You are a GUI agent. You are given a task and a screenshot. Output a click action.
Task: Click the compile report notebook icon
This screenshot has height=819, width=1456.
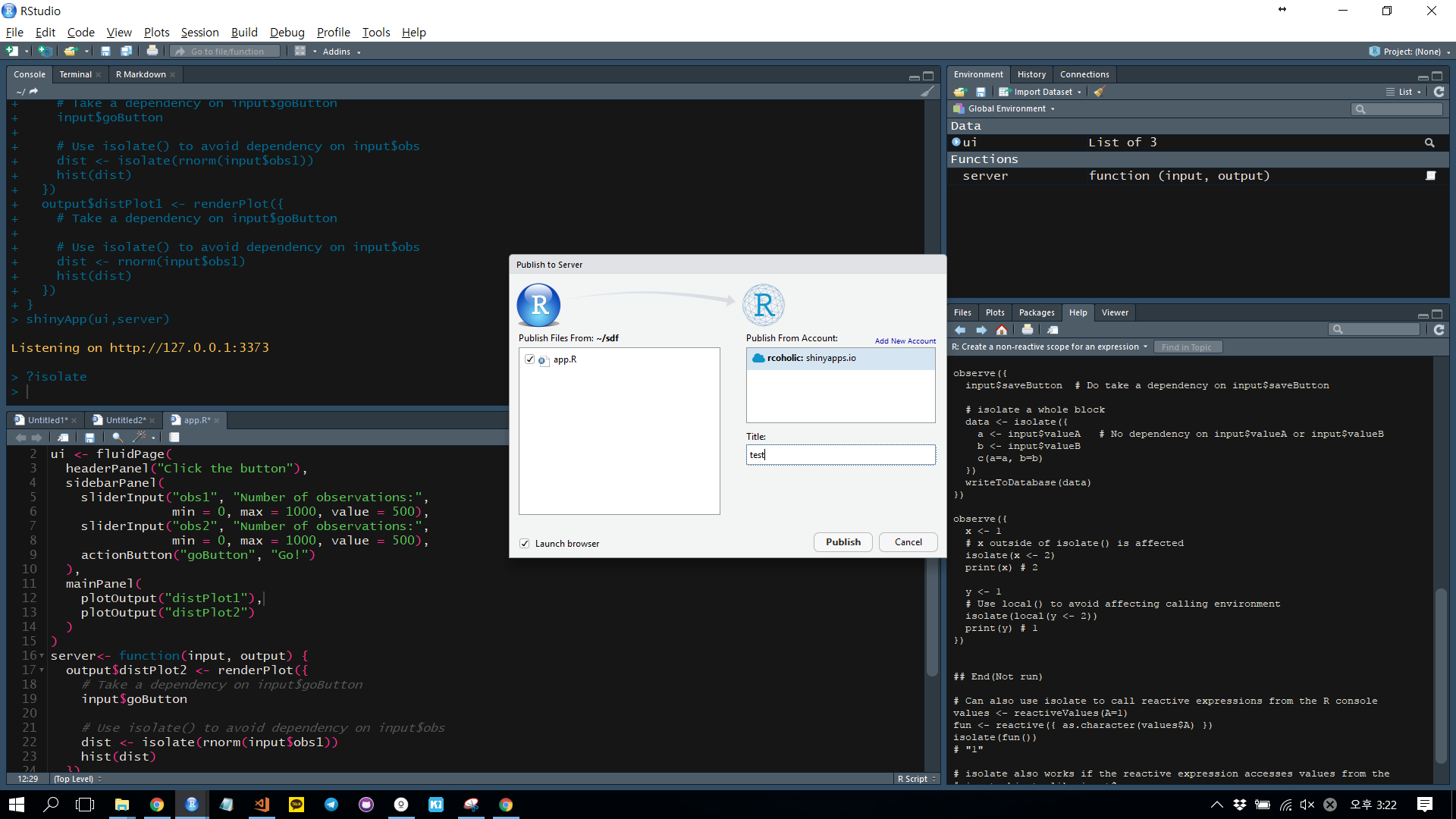pos(174,438)
